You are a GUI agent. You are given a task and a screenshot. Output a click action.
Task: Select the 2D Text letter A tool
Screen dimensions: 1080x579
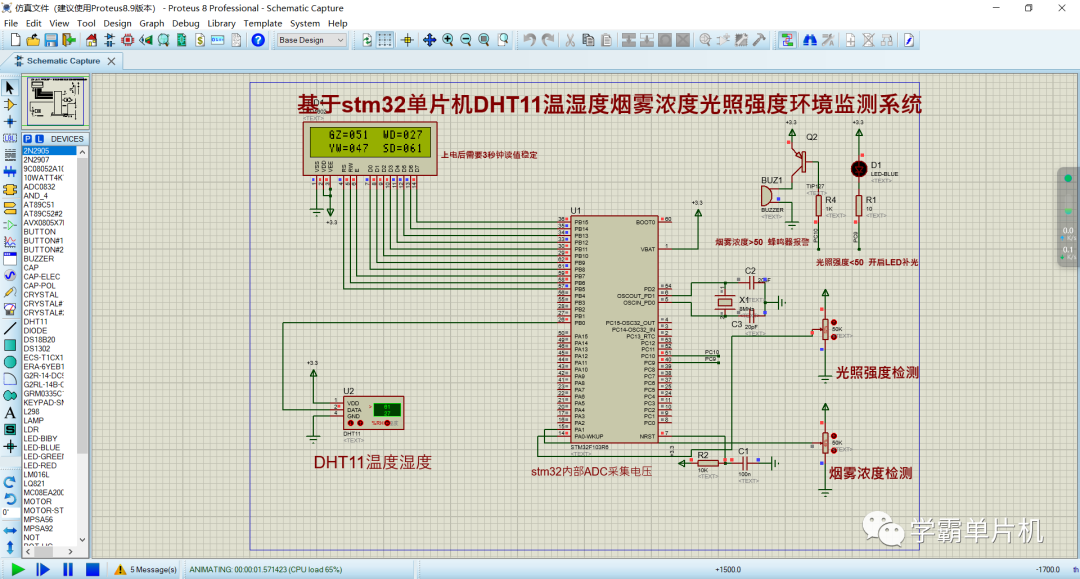point(10,413)
